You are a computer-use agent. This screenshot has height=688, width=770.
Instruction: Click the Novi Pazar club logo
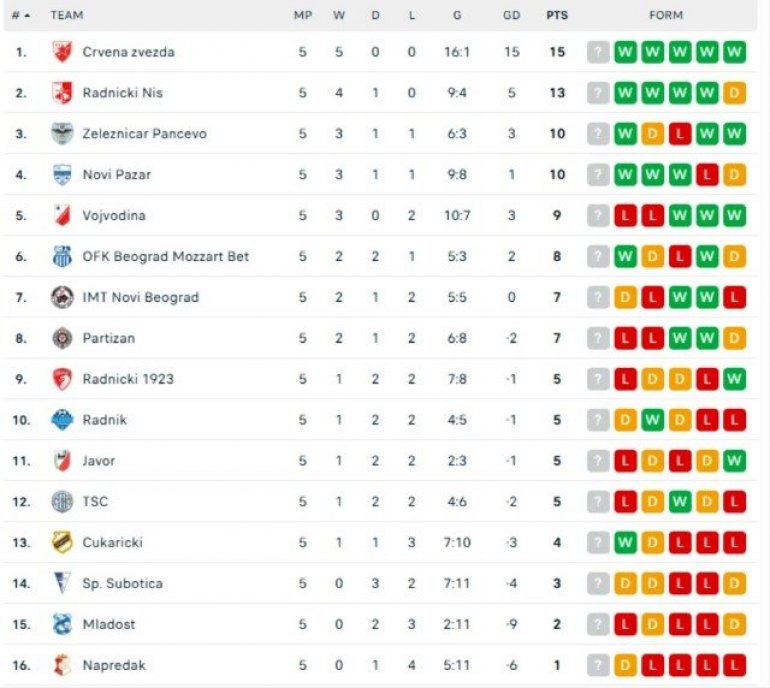pyautogui.click(x=62, y=174)
